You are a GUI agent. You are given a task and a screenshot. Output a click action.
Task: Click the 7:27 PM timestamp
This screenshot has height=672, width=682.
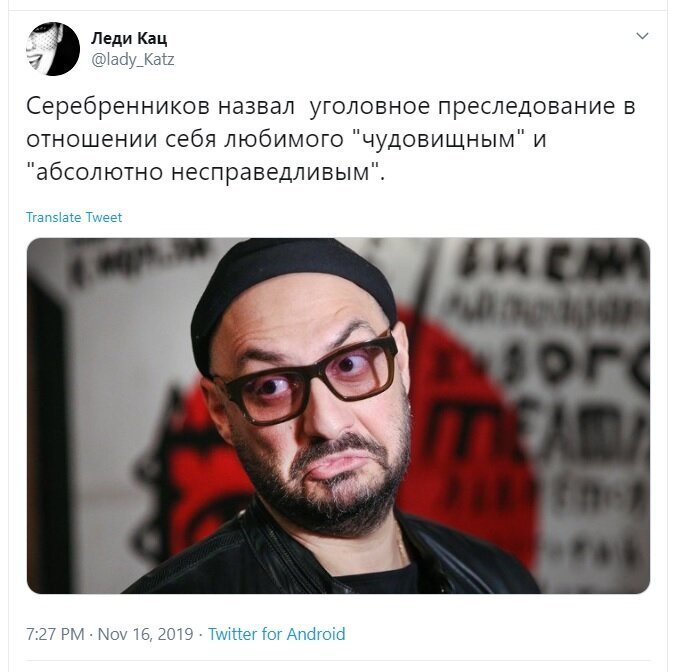(55, 634)
